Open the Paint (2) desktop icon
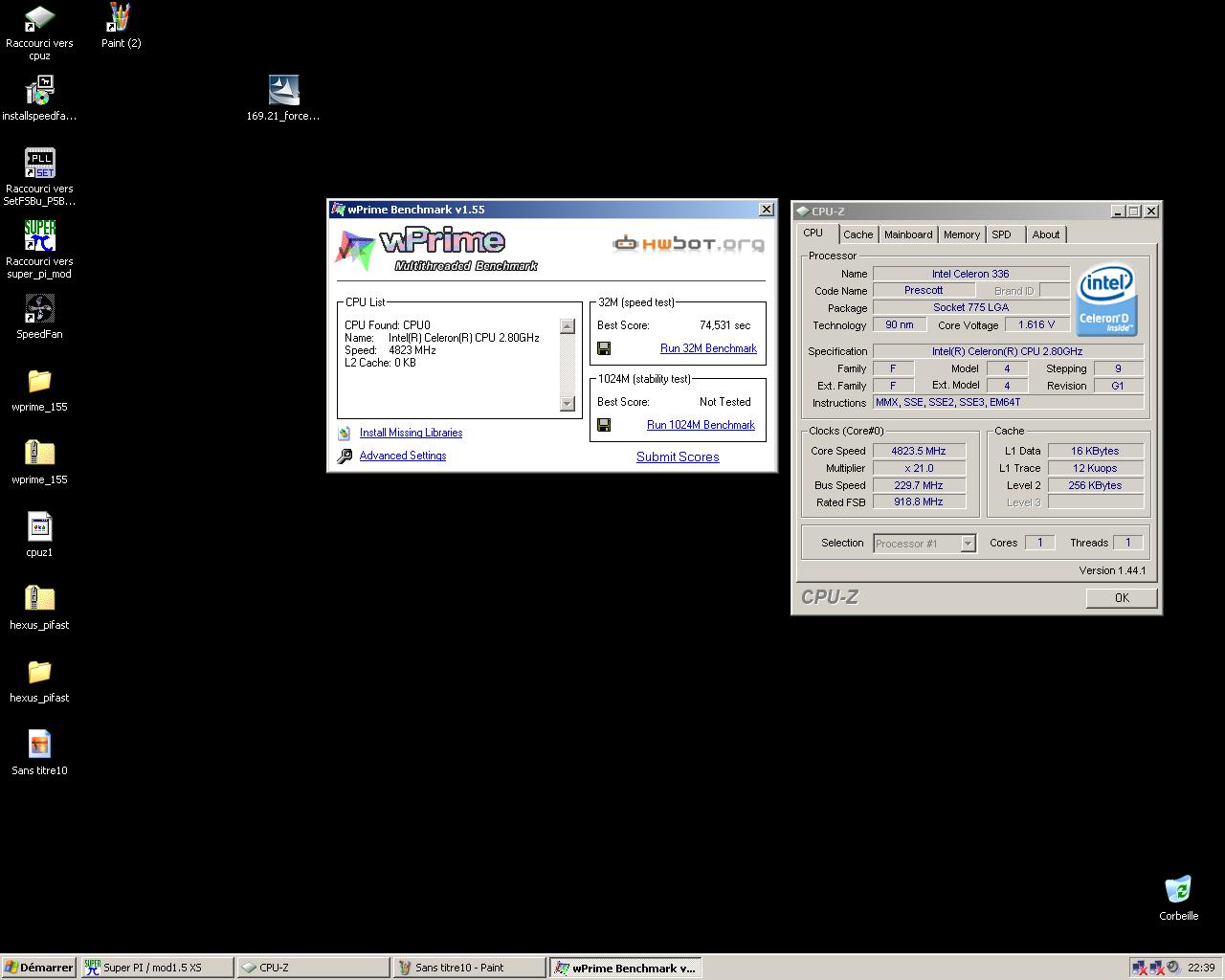 (121, 17)
